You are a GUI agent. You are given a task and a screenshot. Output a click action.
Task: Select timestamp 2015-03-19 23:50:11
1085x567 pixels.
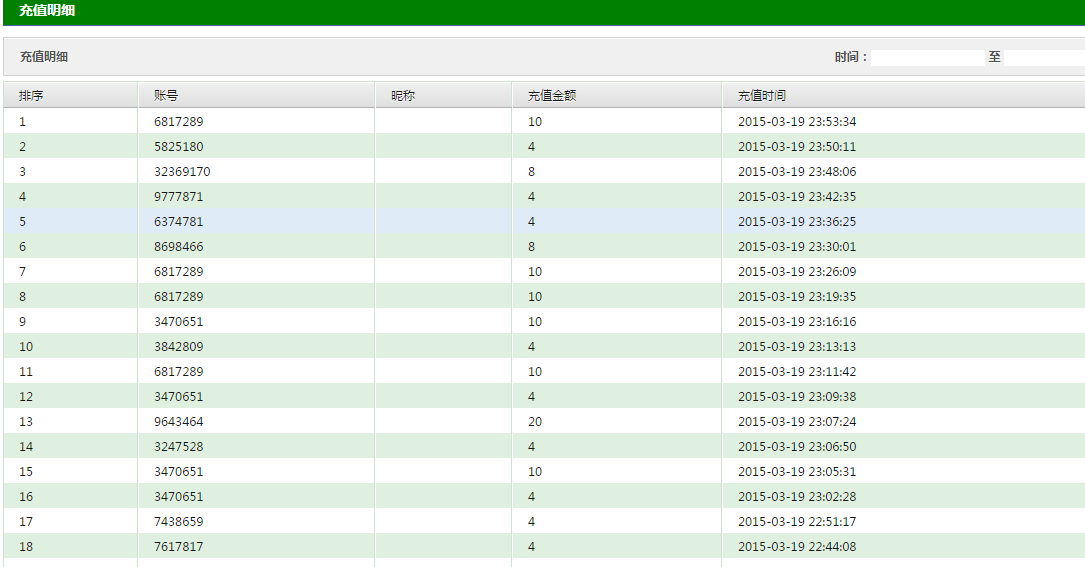797,147
